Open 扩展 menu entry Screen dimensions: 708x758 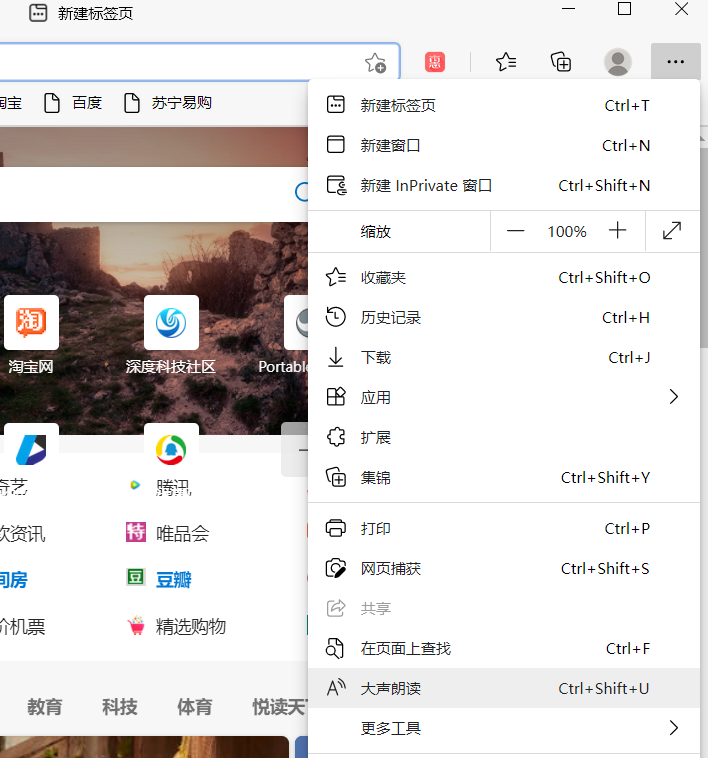pos(504,437)
